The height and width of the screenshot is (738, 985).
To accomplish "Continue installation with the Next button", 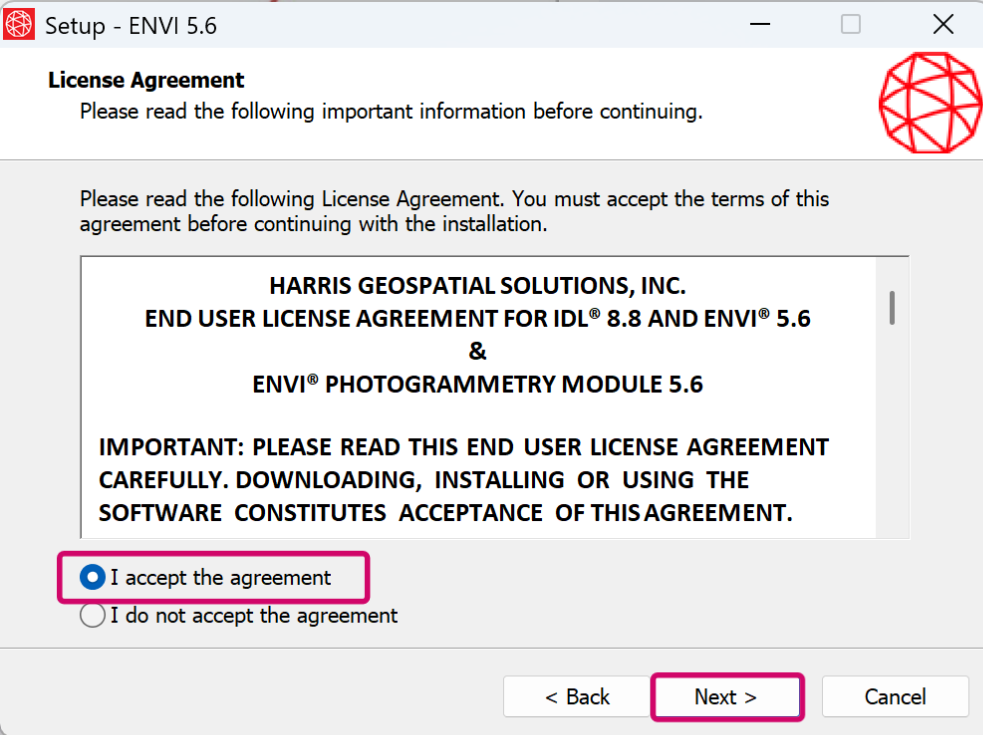I will coord(726,697).
